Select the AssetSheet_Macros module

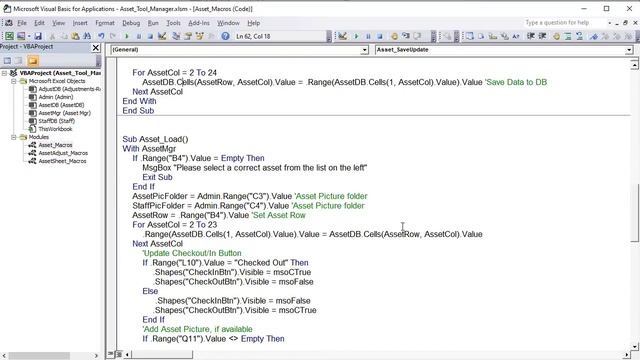click(x=62, y=161)
